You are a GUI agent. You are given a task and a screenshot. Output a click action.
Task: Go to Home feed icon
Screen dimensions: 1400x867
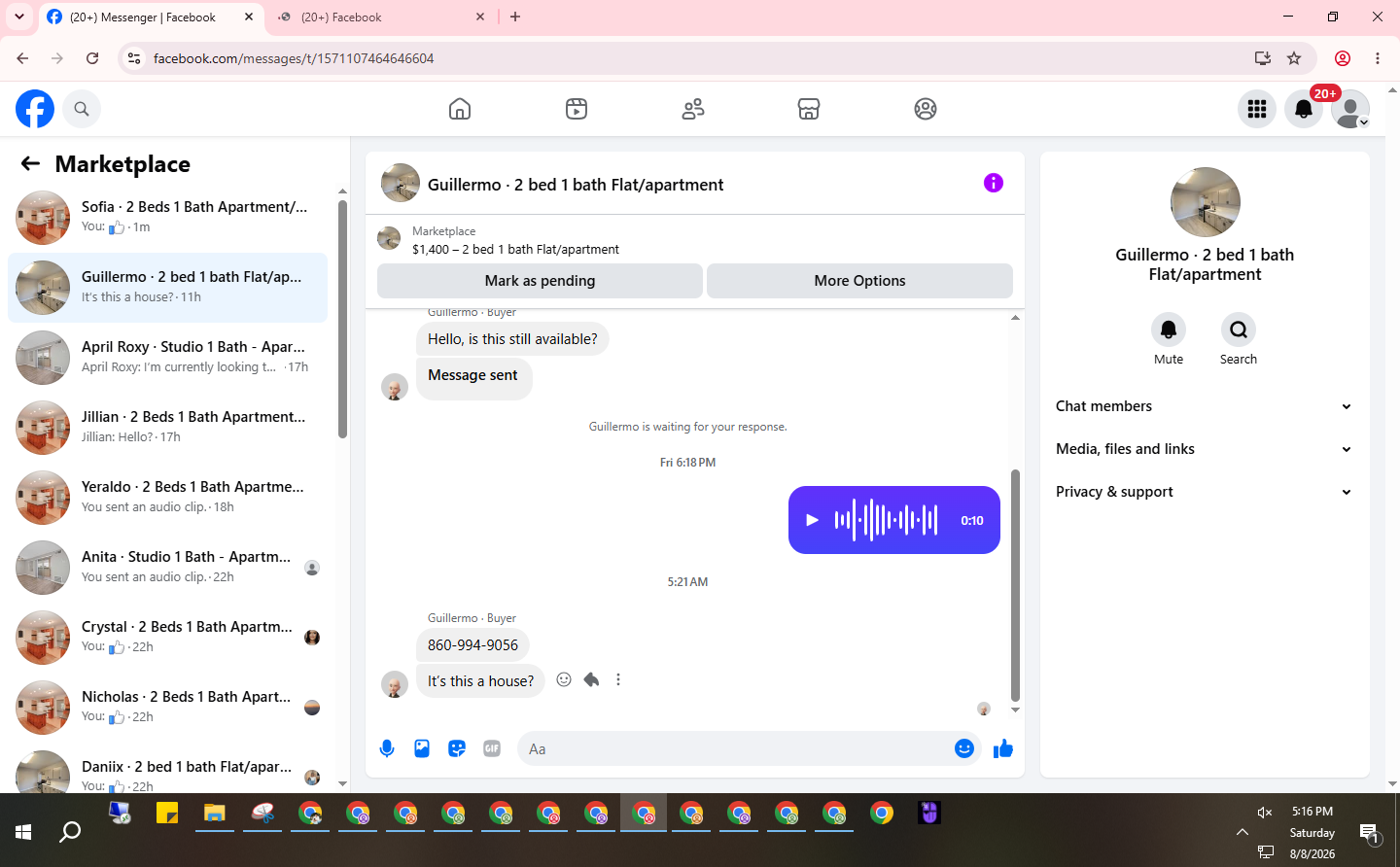point(460,109)
